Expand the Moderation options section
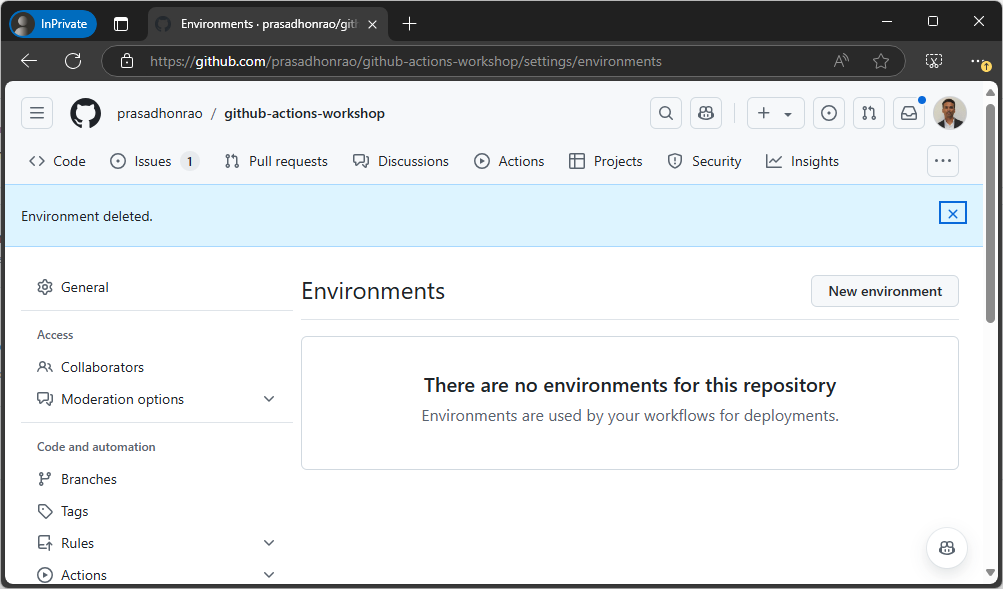 (268, 398)
